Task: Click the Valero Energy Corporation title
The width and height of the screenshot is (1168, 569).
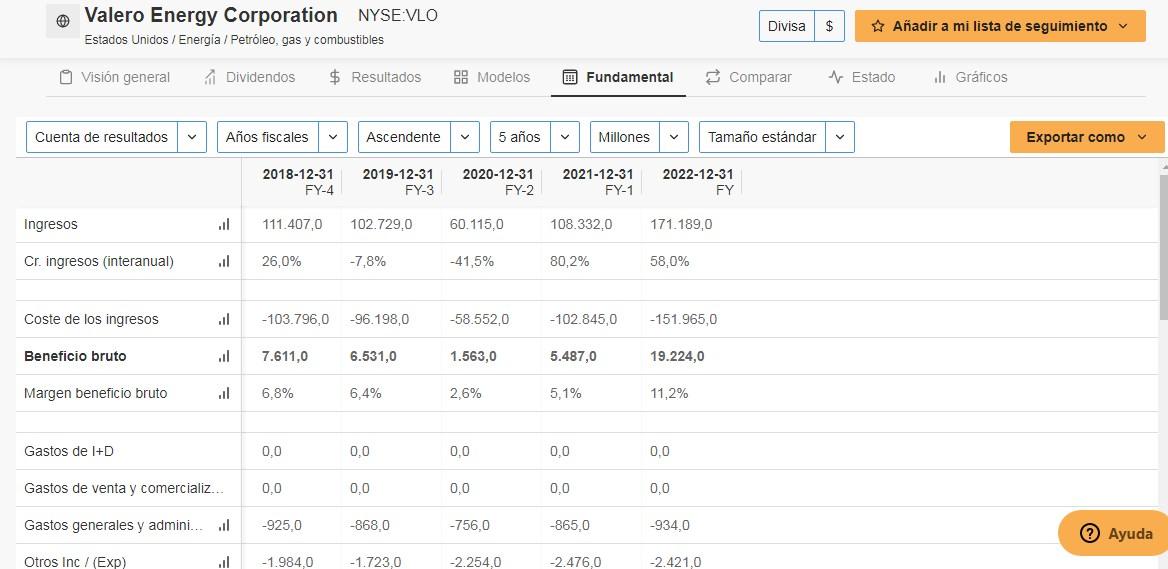Action: tap(211, 15)
